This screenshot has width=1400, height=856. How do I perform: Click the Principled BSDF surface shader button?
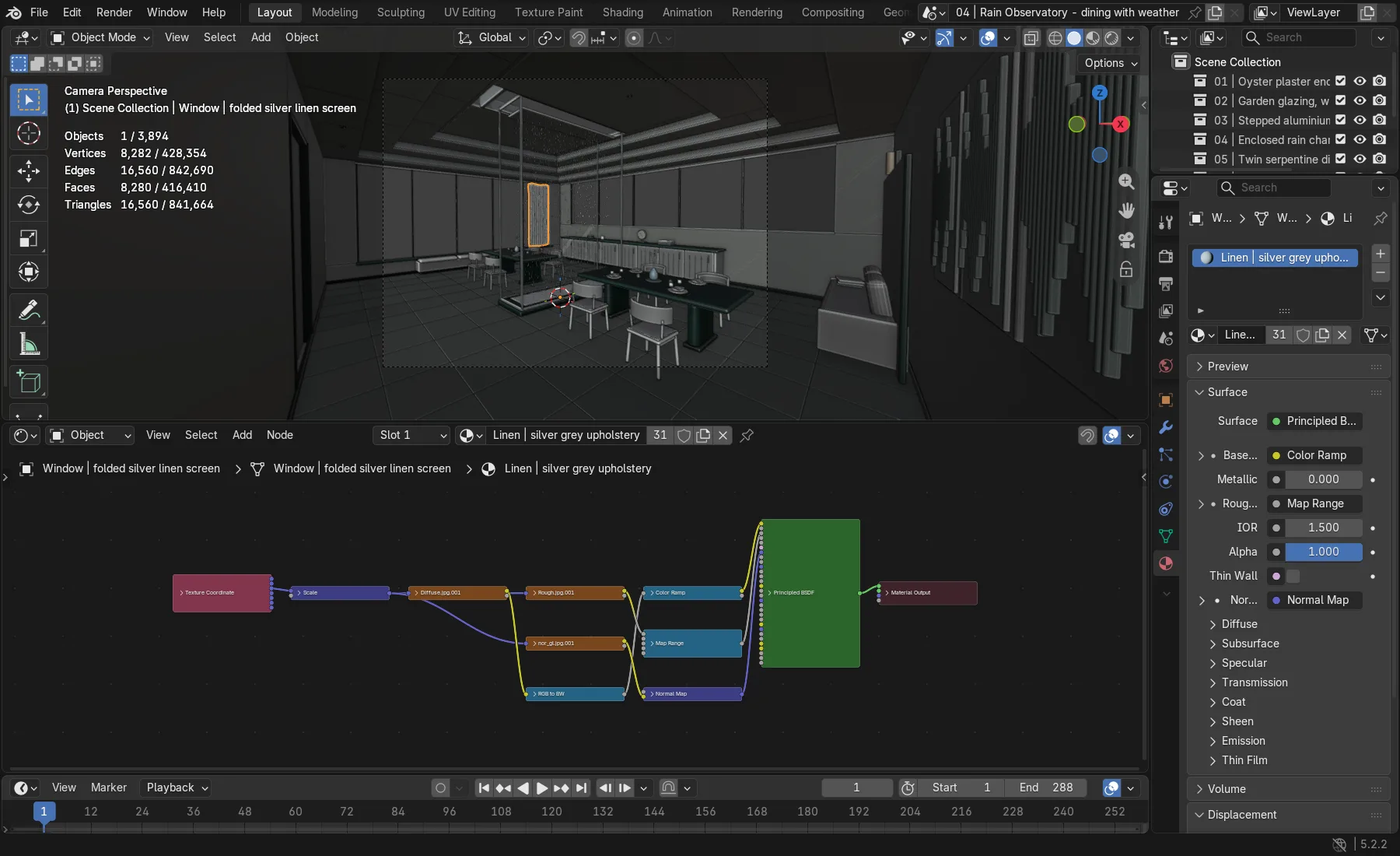[1314, 421]
